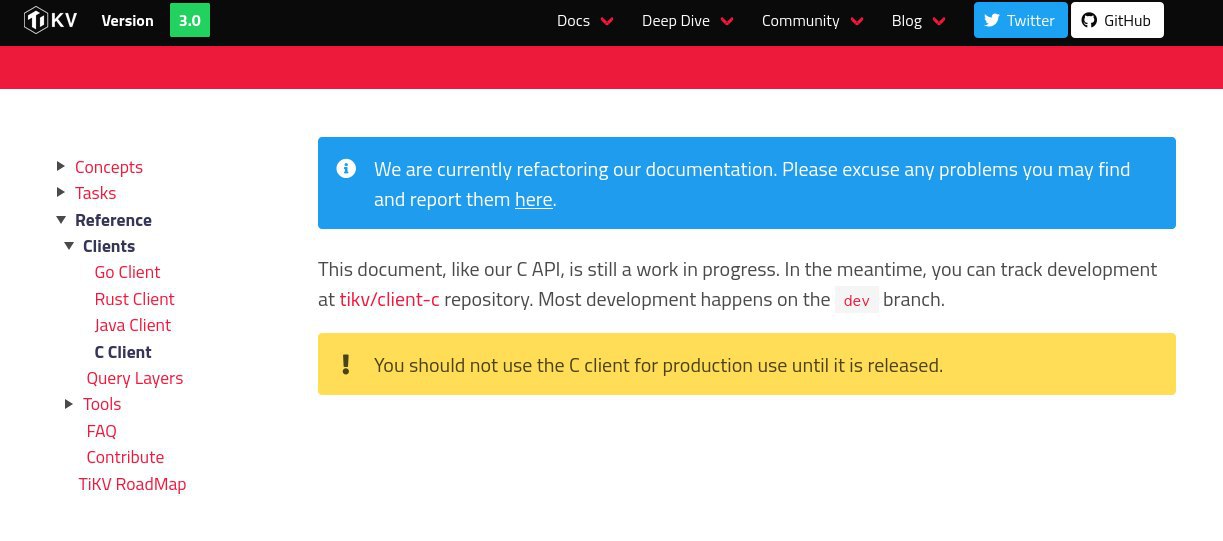Go to the Rust Client page
The width and height of the screenshot is (1223, 541).
(134, 299)
